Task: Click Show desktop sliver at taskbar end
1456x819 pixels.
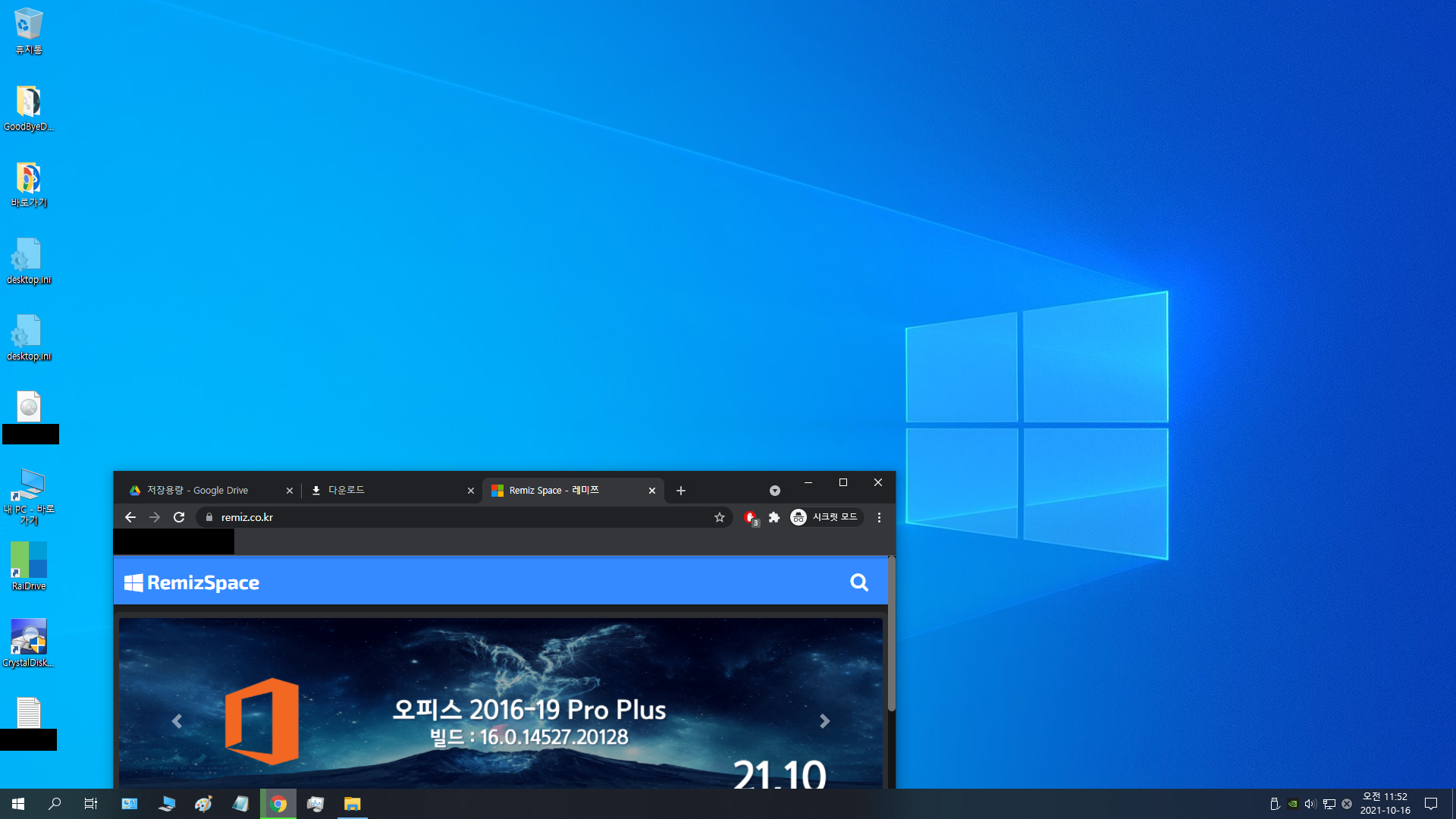Action: tap(1453, 804)
